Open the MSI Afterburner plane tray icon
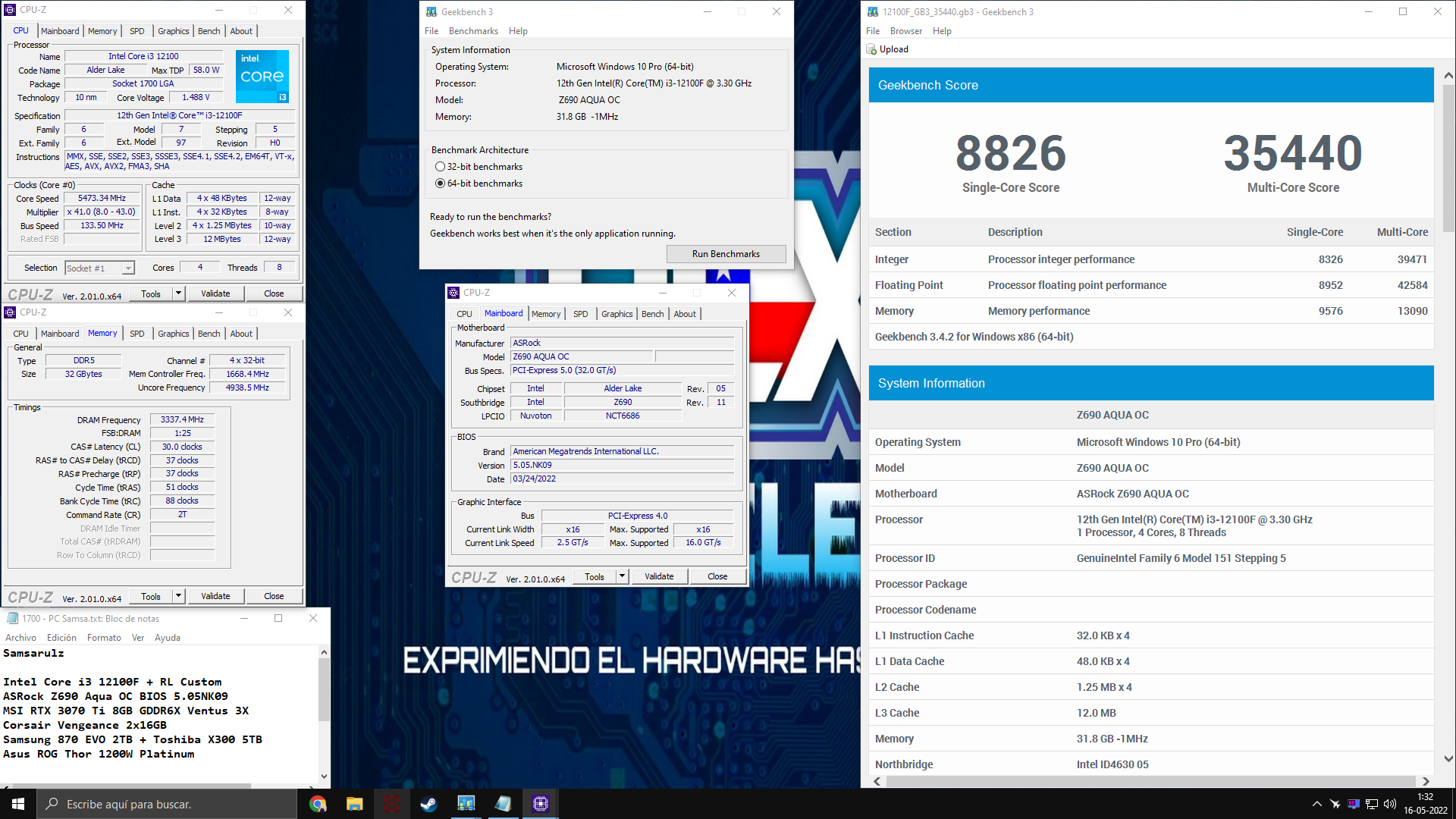The image size is (1456, 819). 1335,804
